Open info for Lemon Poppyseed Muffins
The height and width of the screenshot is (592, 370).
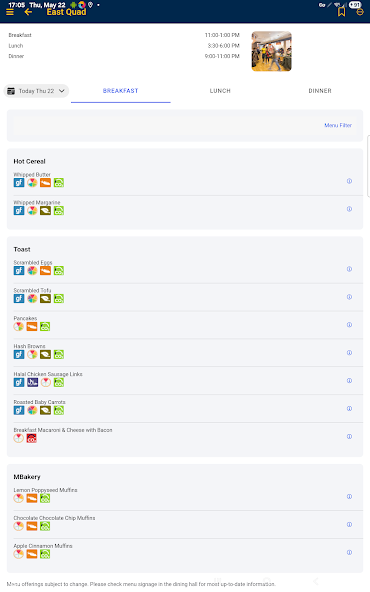coord(349,496)
